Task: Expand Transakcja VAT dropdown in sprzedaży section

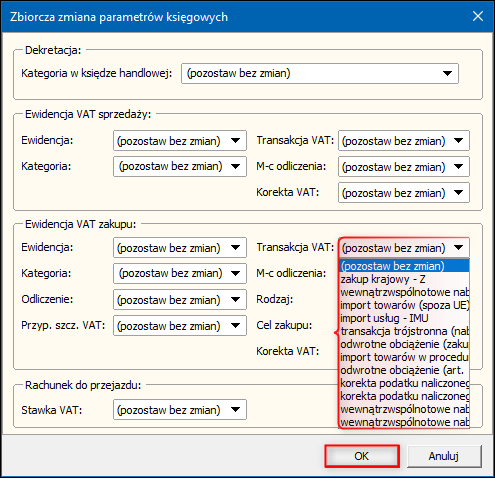Action: pos(404,141)
